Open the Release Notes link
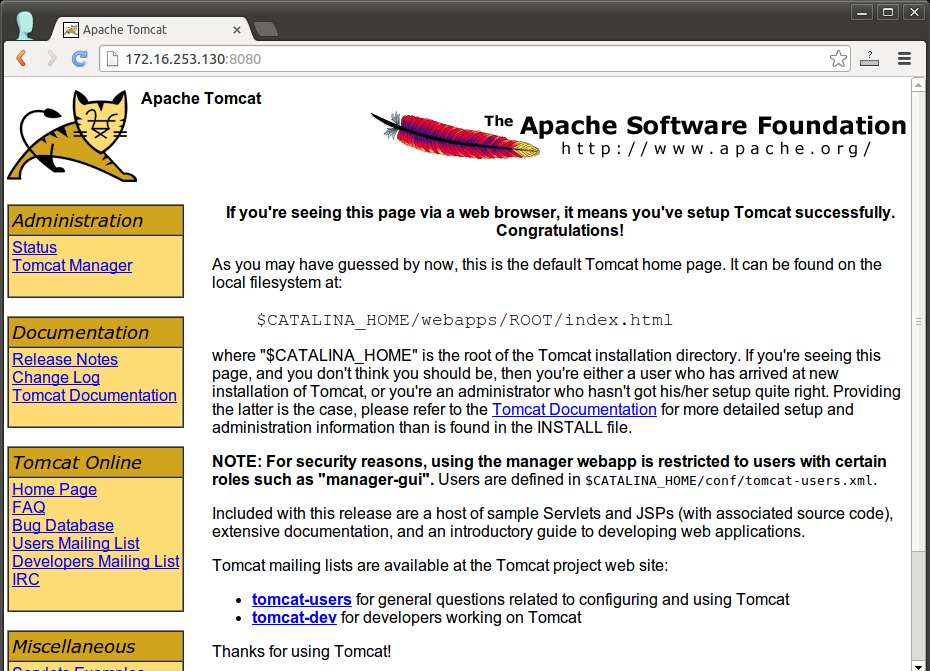 pos(65,359)
